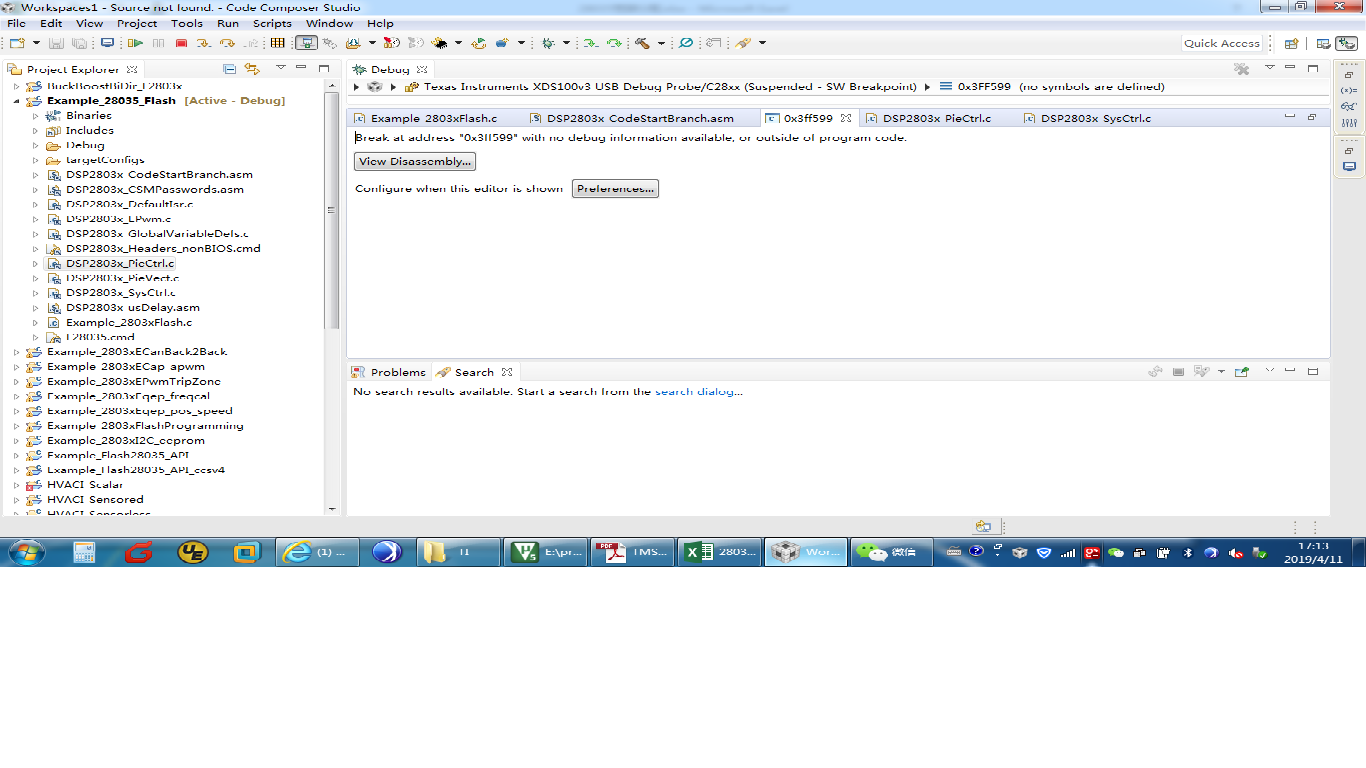
Task: Expand the targetConfigs folder
Action: pyautogui.click(x=36, y=160)
